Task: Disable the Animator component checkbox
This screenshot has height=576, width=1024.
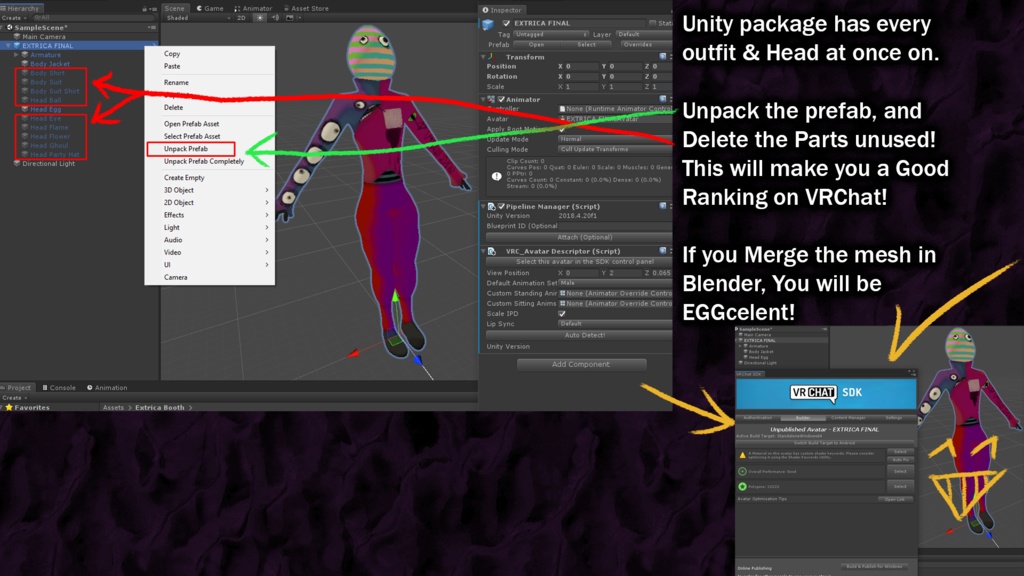Action: pos(502,99)
